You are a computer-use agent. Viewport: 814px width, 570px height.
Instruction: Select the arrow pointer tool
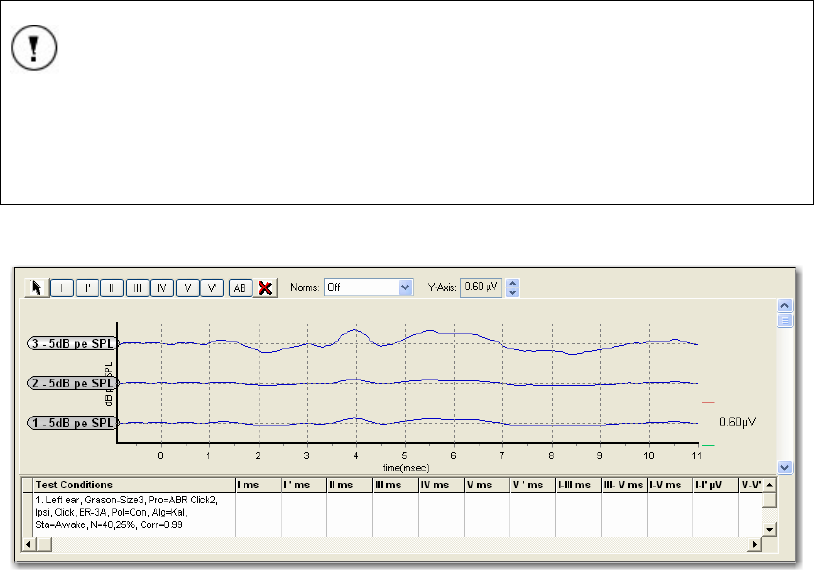click(37, 288)
